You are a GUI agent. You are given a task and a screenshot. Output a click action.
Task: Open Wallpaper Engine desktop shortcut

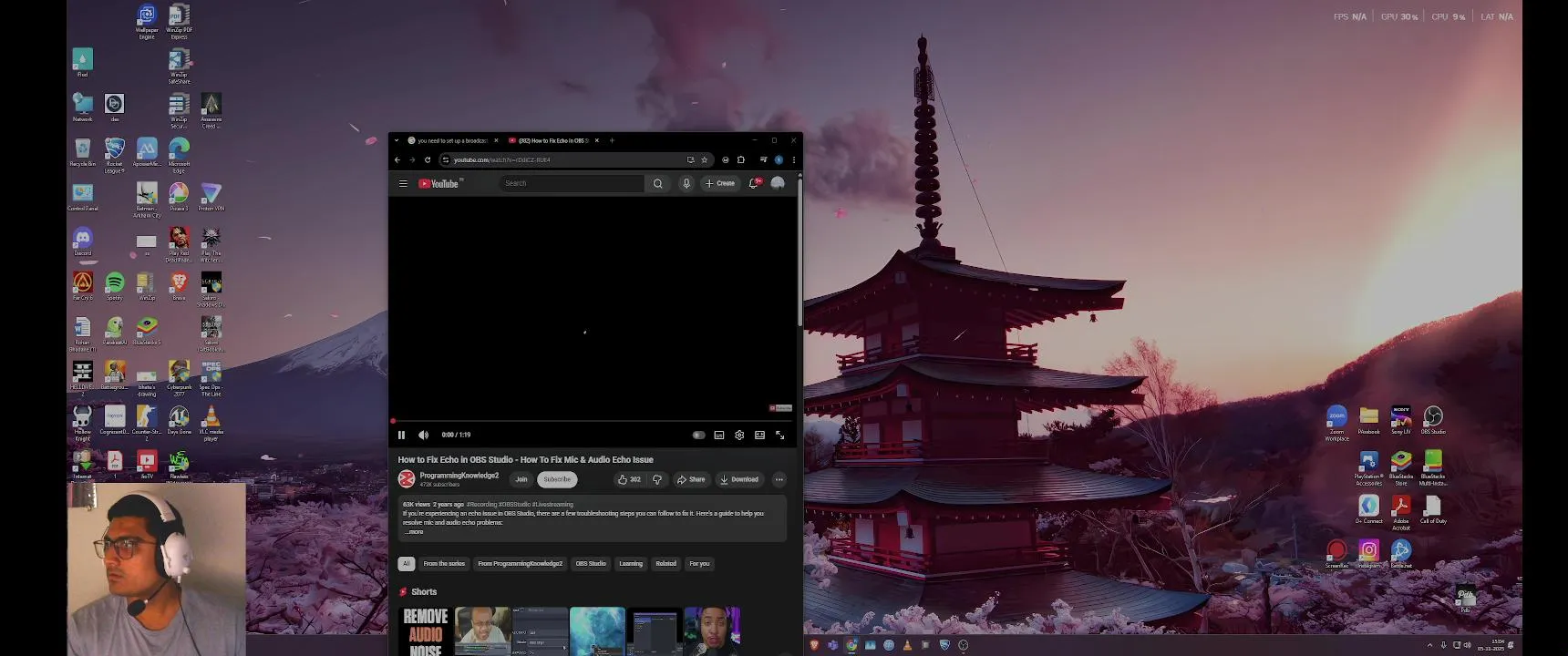click(x=147, y=20)
